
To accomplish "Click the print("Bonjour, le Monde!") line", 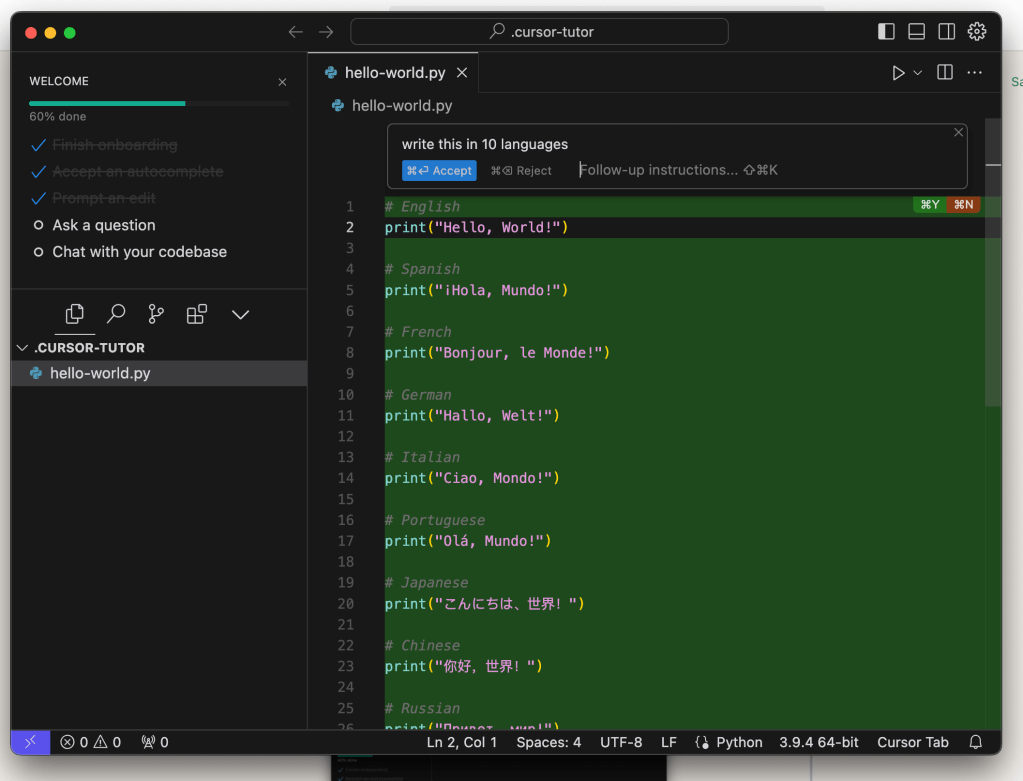I will tap(497, 353).
